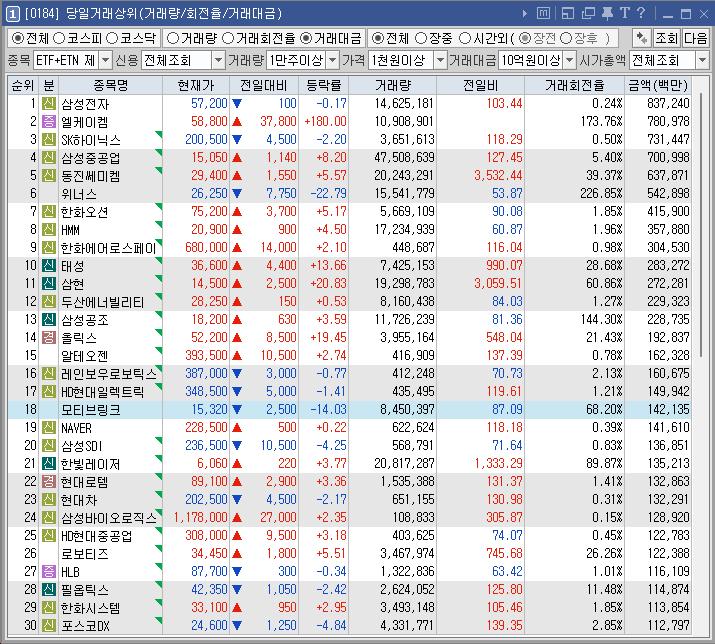Image resolution: width=715 pixels, height=644 pixels.
Task: Click the 순위 column header
Action: pos(23,85)
